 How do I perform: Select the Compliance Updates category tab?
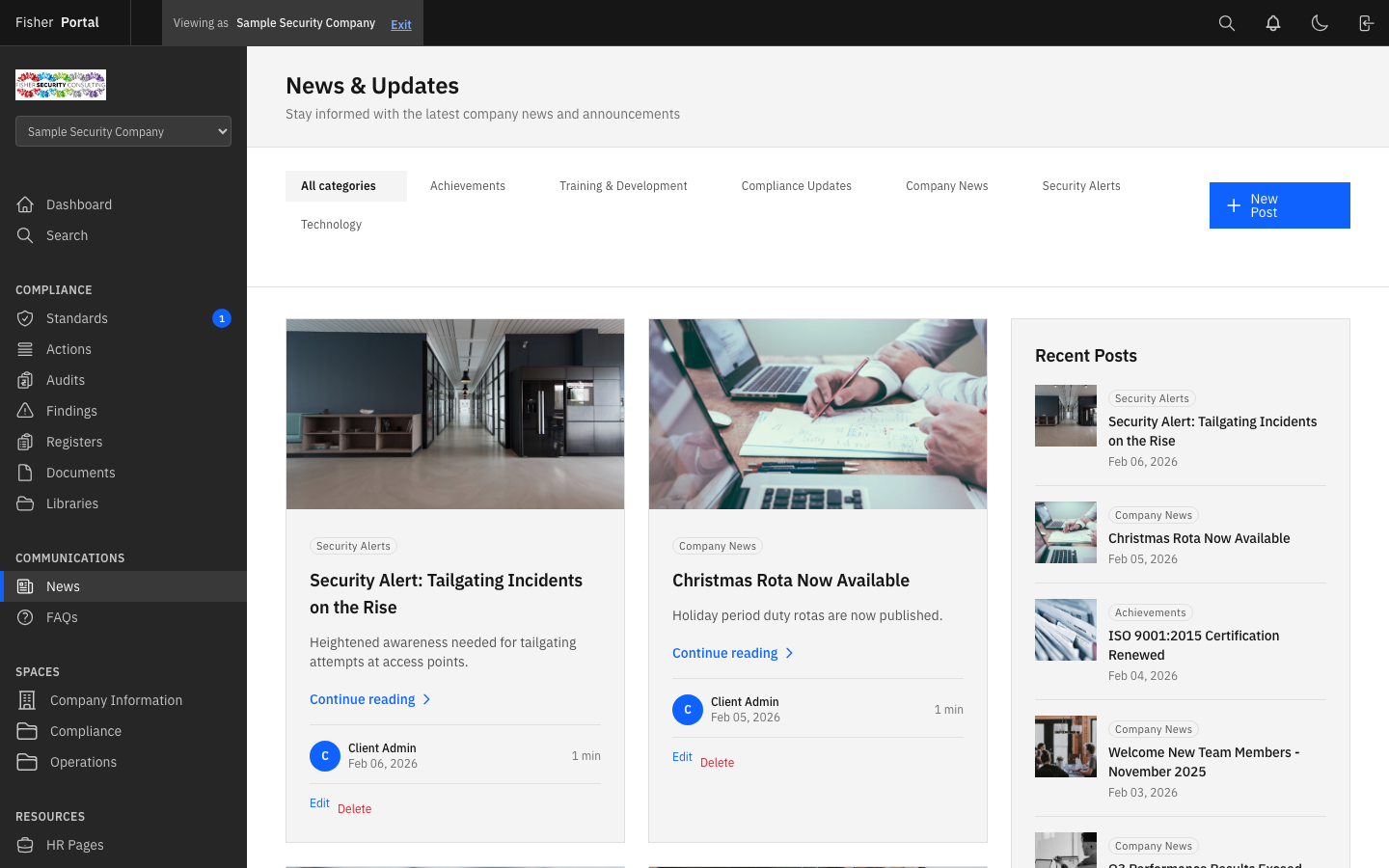(x=796, y=186)
